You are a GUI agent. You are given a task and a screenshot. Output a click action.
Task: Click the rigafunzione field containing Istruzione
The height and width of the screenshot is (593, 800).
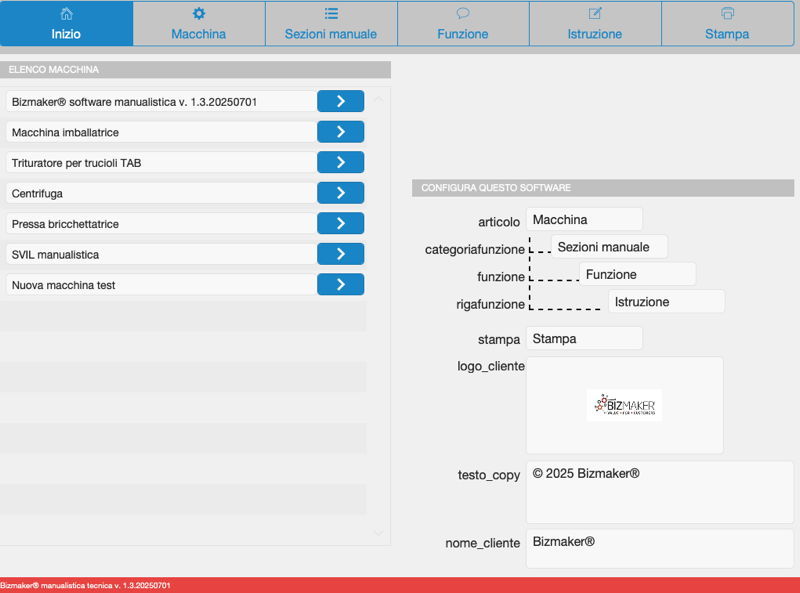pos(666,302)
